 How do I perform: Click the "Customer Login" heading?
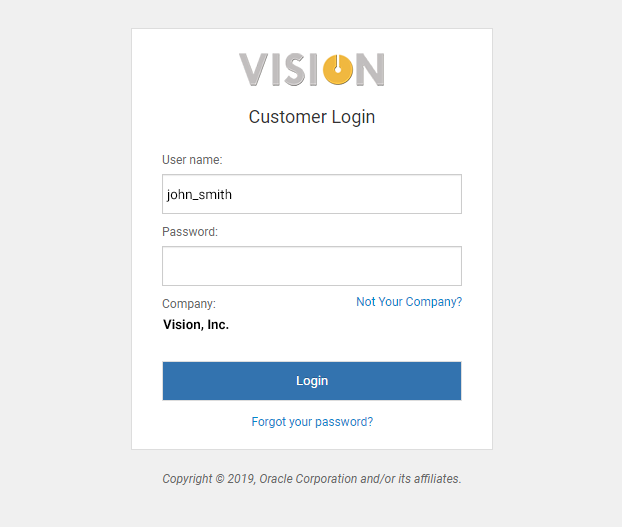[x=312, y=117]
